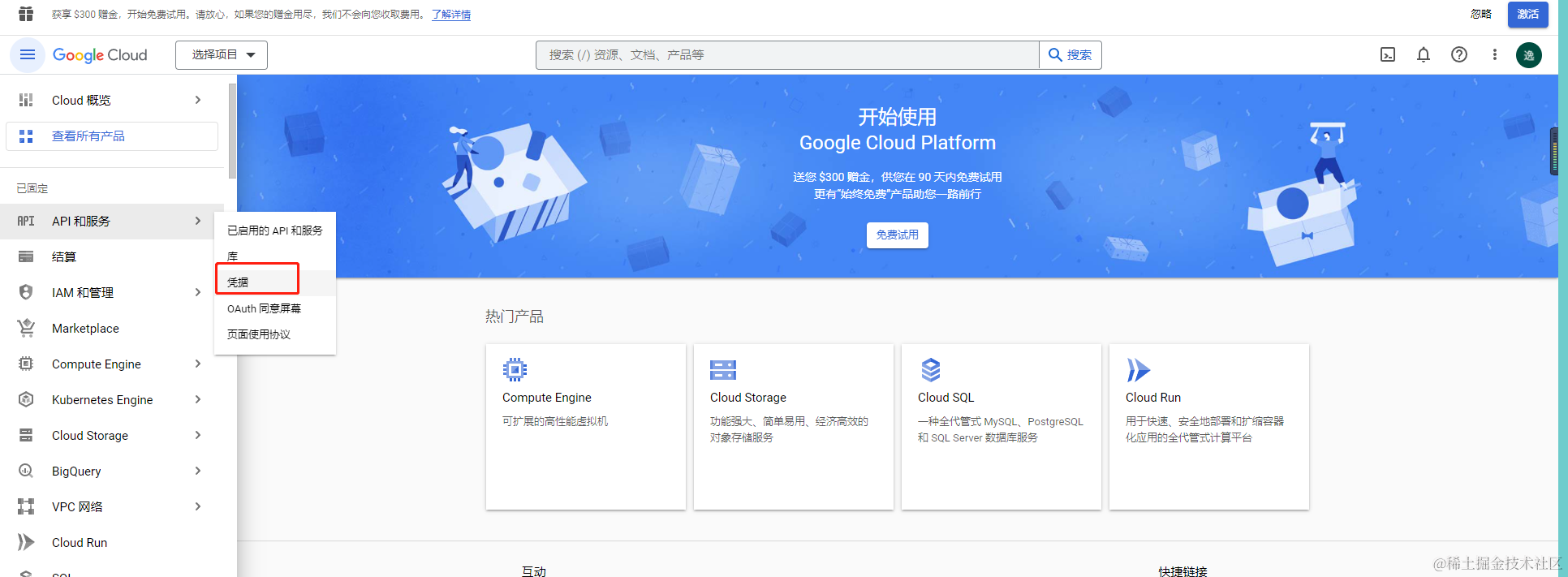This screenshot has width=1568, height=577.
Task: Open the Cloud Run product card
Action: [1209, 427]
